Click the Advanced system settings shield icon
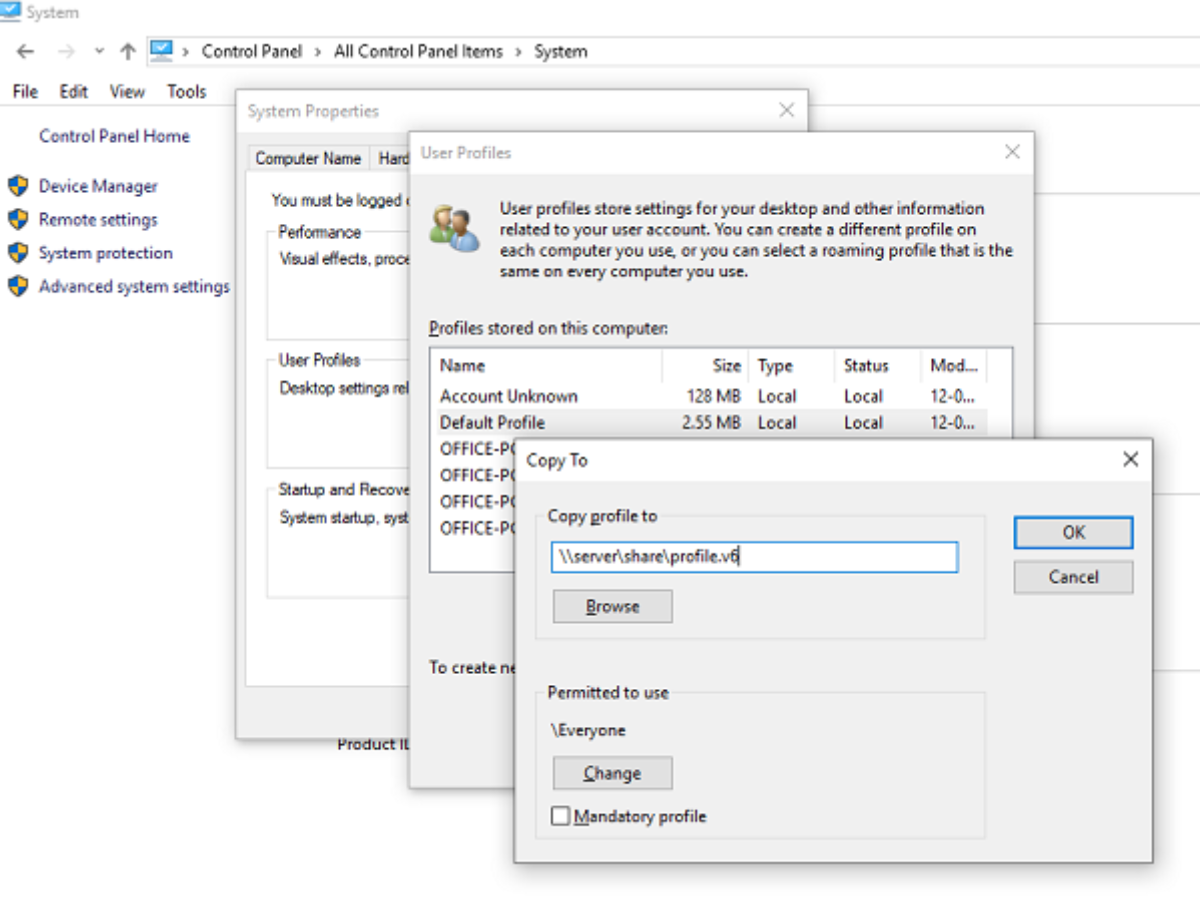 click(x=18, y=286)
